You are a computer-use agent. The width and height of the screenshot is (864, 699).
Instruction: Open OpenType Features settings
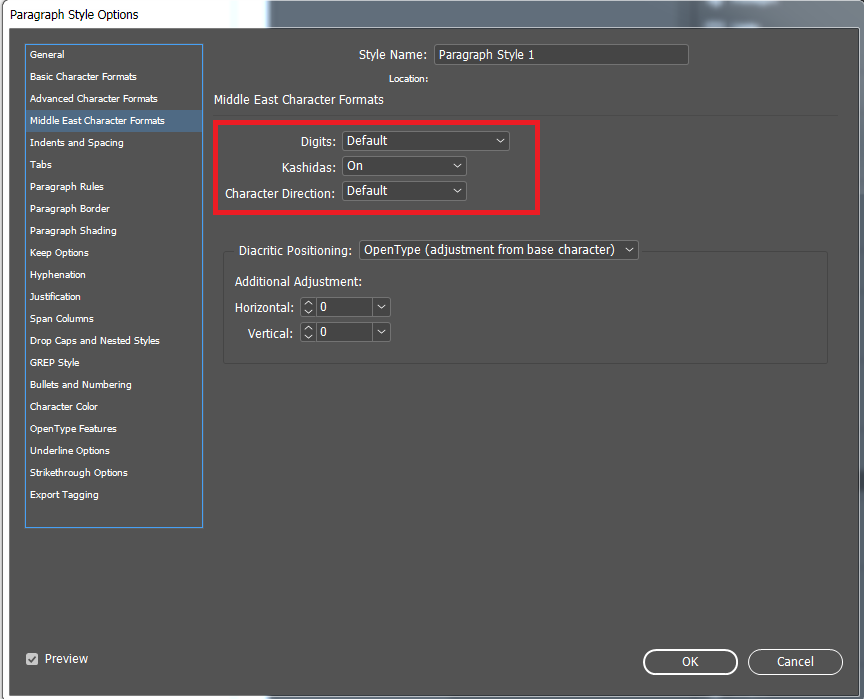(x=114, y=429)
